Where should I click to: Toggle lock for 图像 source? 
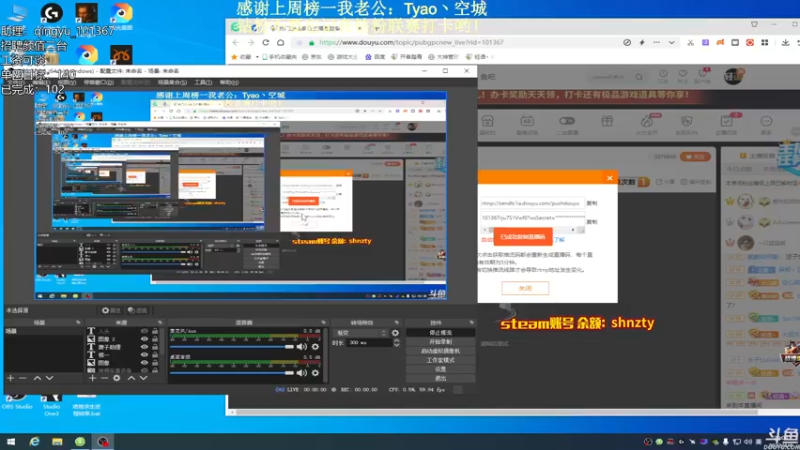(x=155, y=363)
